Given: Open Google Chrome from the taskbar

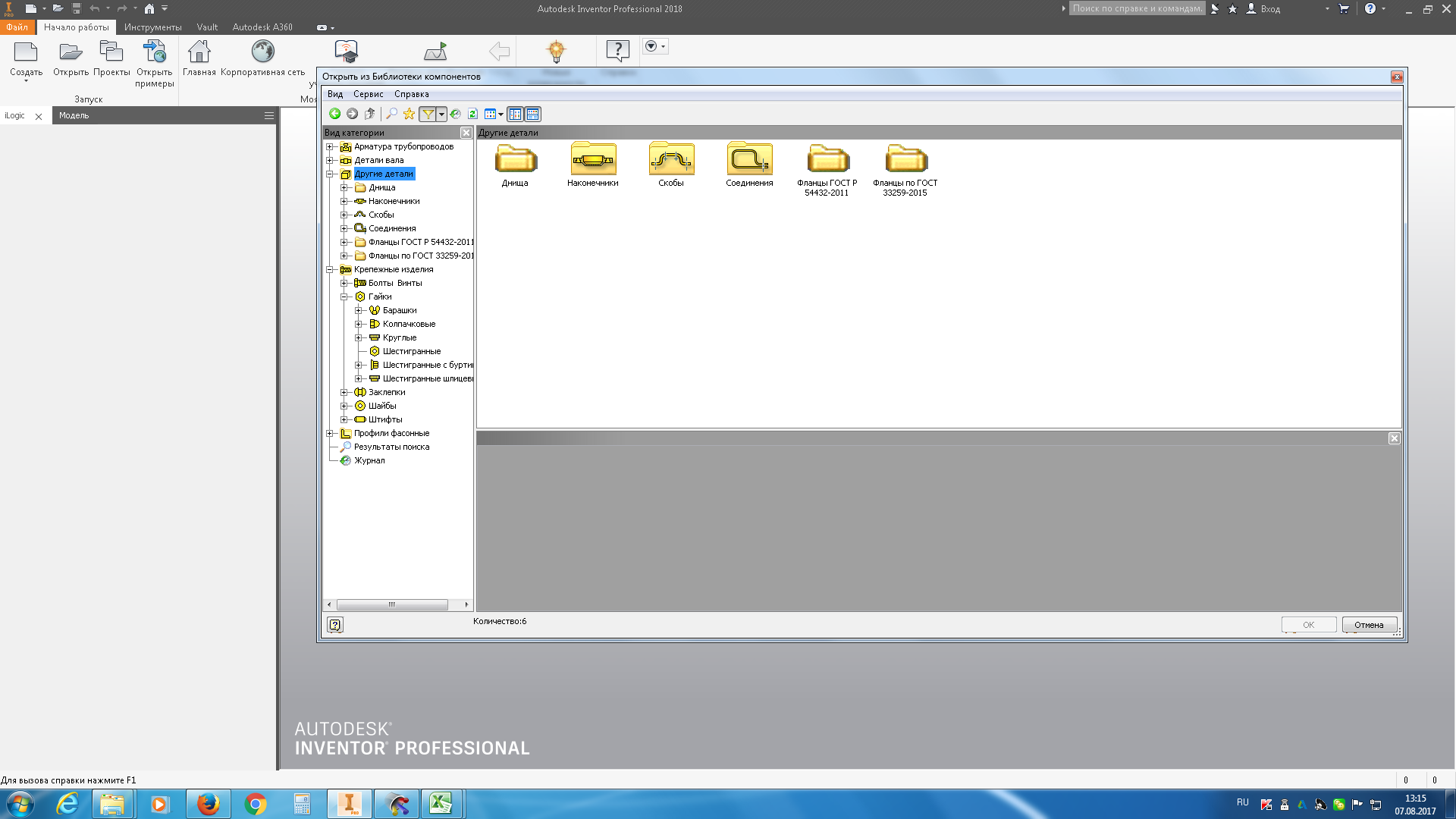Looking at the screenshot, I should point(256,804).
